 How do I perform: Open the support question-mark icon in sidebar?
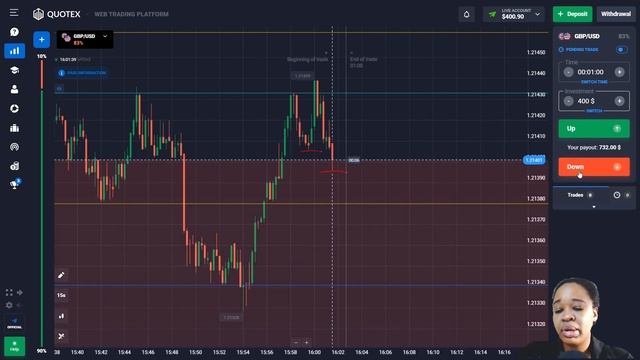click(x=14, y=32)
